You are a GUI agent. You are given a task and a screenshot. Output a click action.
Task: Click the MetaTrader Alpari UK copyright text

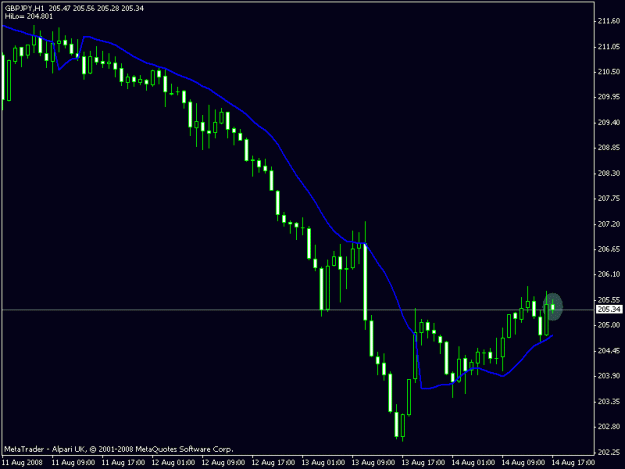click(118, 449)
